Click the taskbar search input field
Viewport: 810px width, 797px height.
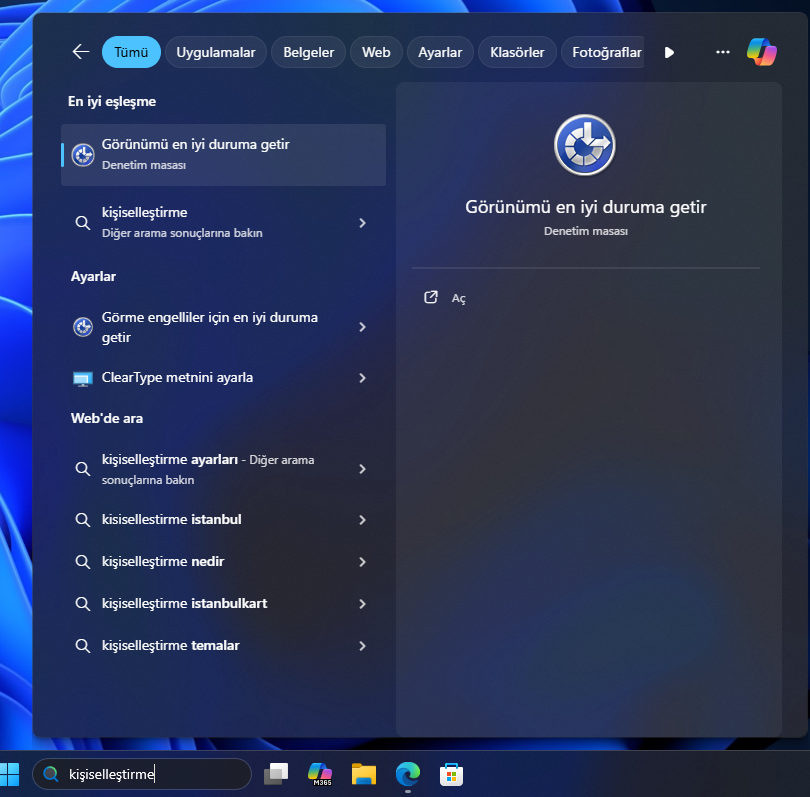(142, 774)
